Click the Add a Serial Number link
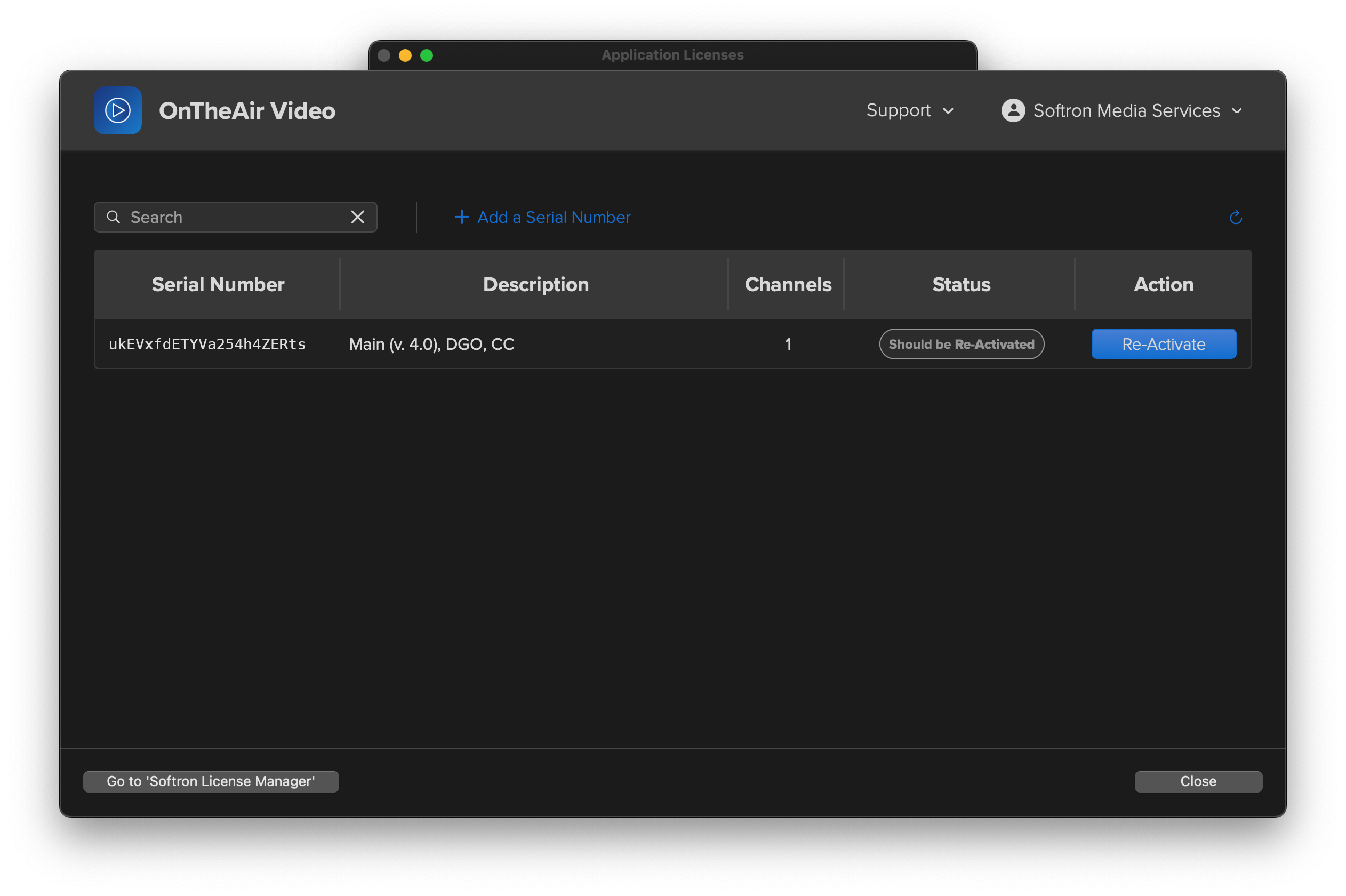The width and height of the screenshot is (1346, 896). click(x=542, y=217)
